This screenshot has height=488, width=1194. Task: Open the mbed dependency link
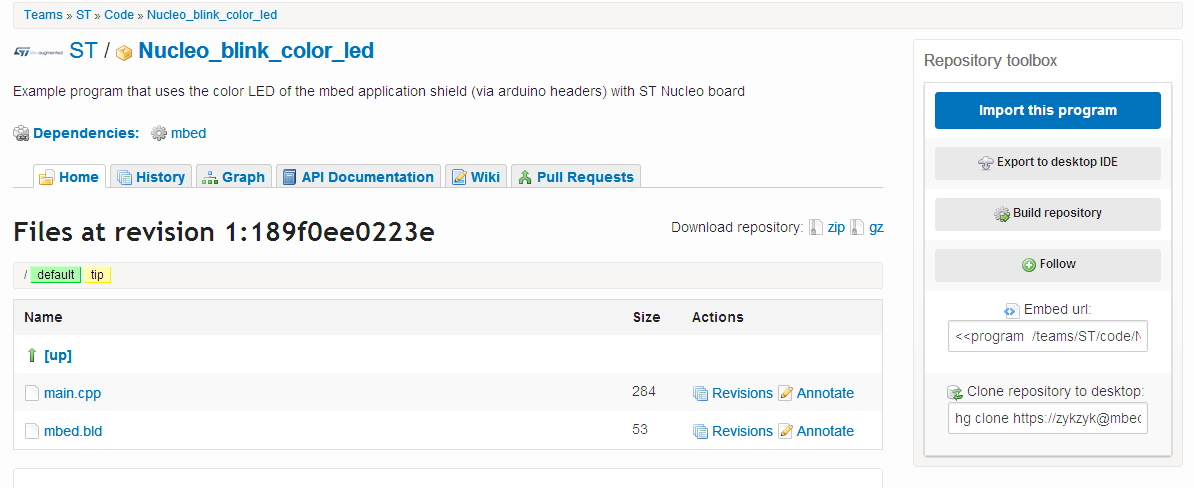[x=188, y=133]
